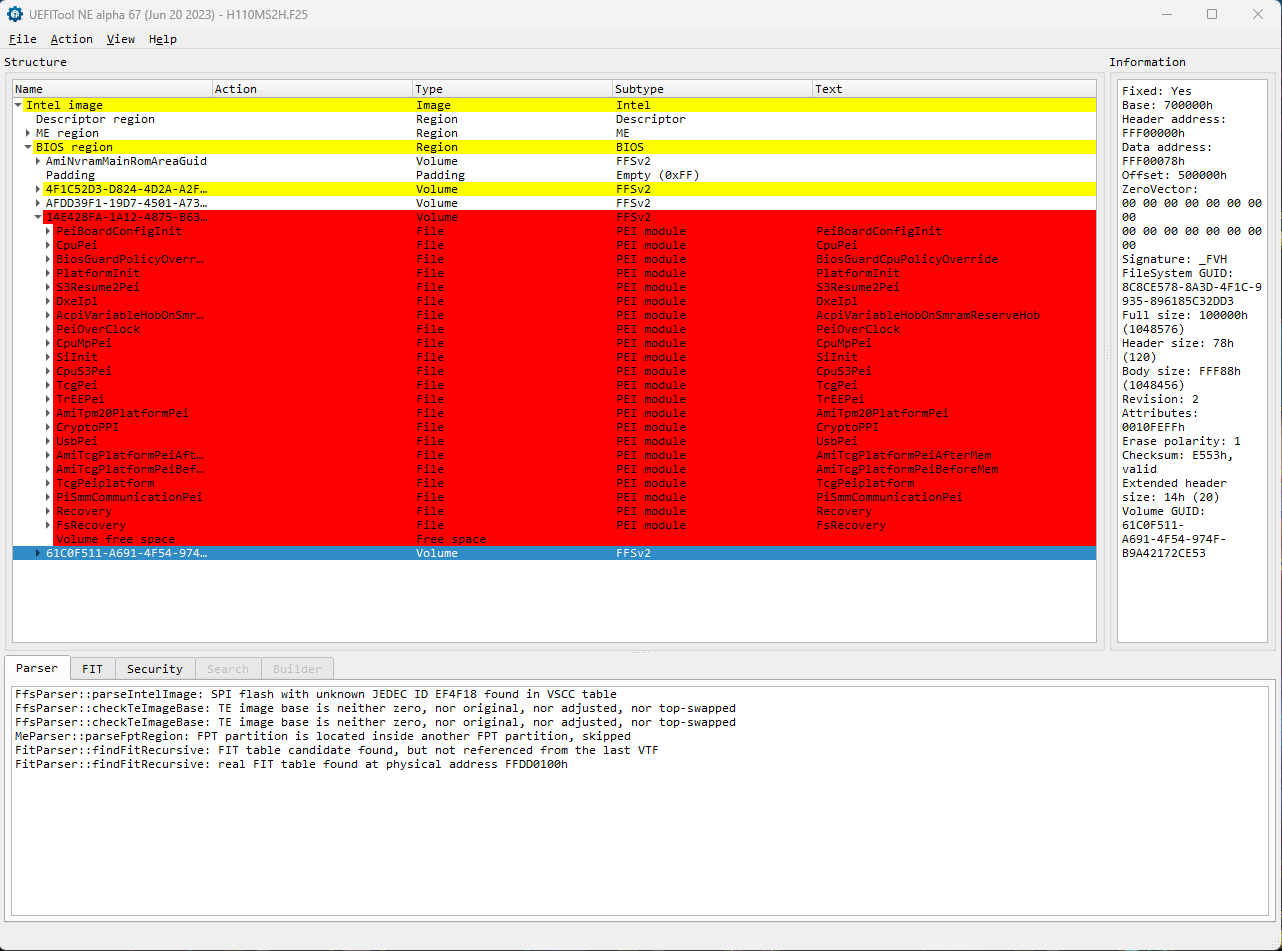Open the Security tab
The height and width of the screenshot is (951, 1282).
point(154,668)
